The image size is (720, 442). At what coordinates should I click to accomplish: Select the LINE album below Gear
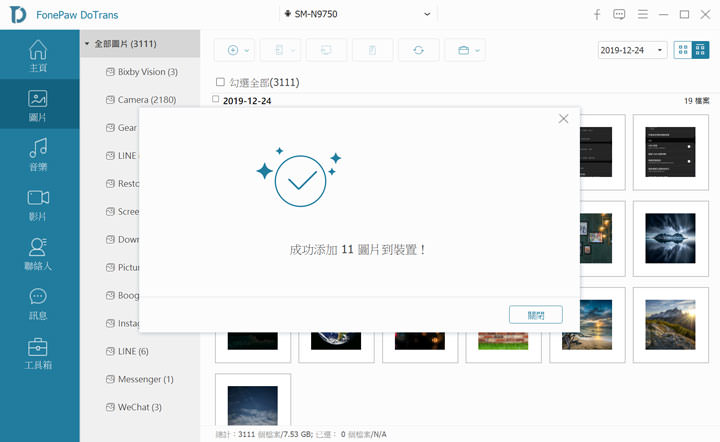(x=122, y=156)
